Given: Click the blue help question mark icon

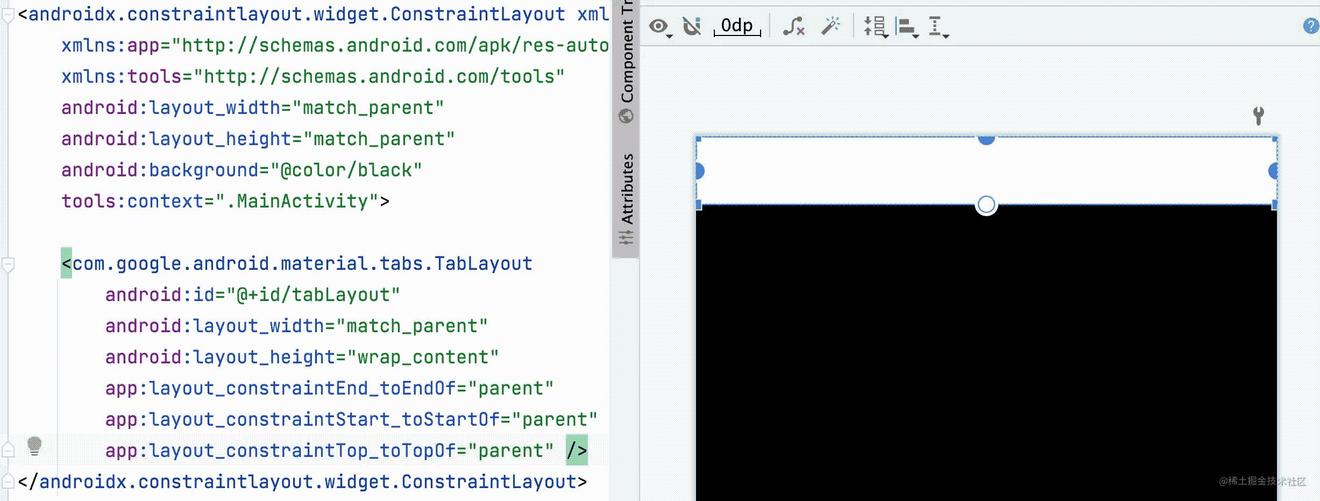Looking at the screenshot, I should click(x=1310, y=26).
